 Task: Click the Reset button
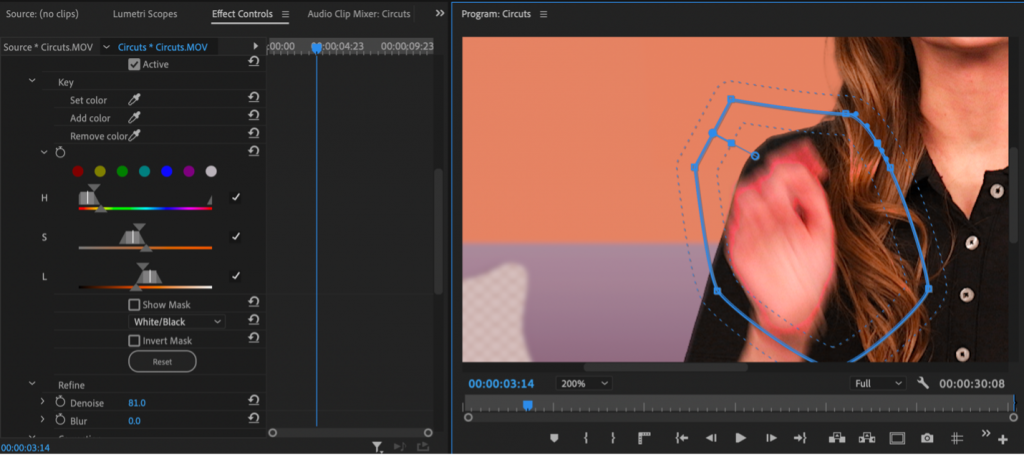(162, 361)
